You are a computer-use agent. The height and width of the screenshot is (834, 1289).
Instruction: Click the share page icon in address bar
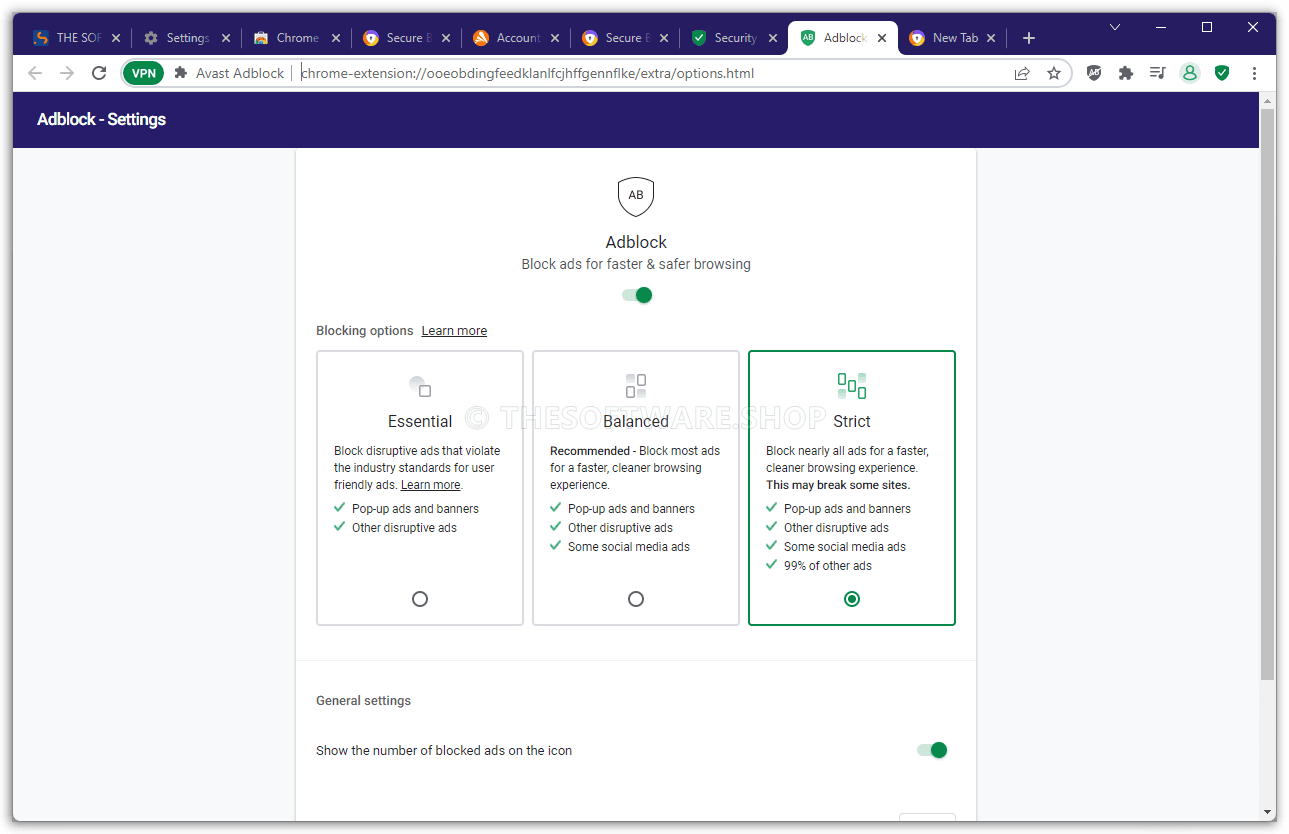pyautogui.click(x=1022, y=73)
